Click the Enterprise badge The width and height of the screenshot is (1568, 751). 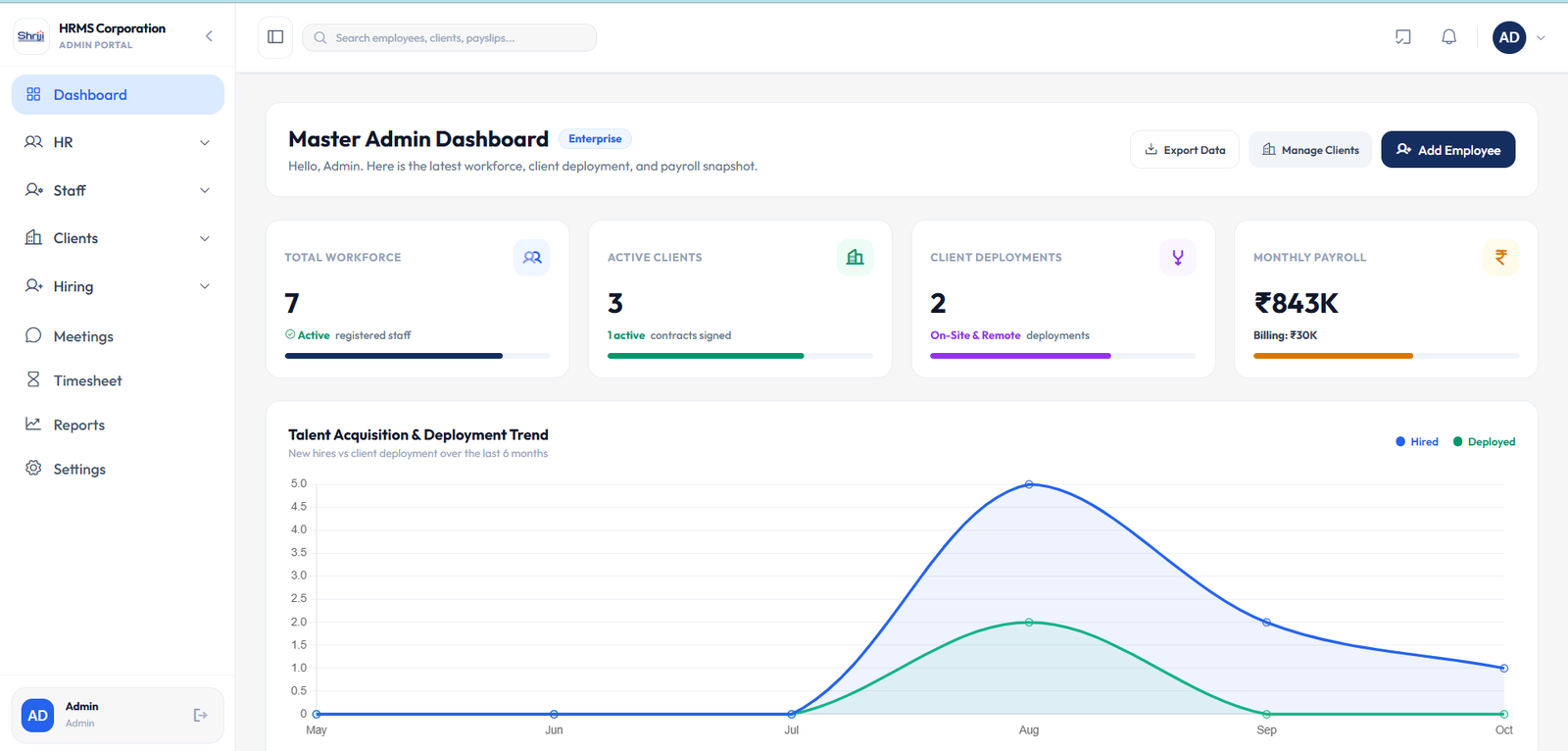[595, 139]
